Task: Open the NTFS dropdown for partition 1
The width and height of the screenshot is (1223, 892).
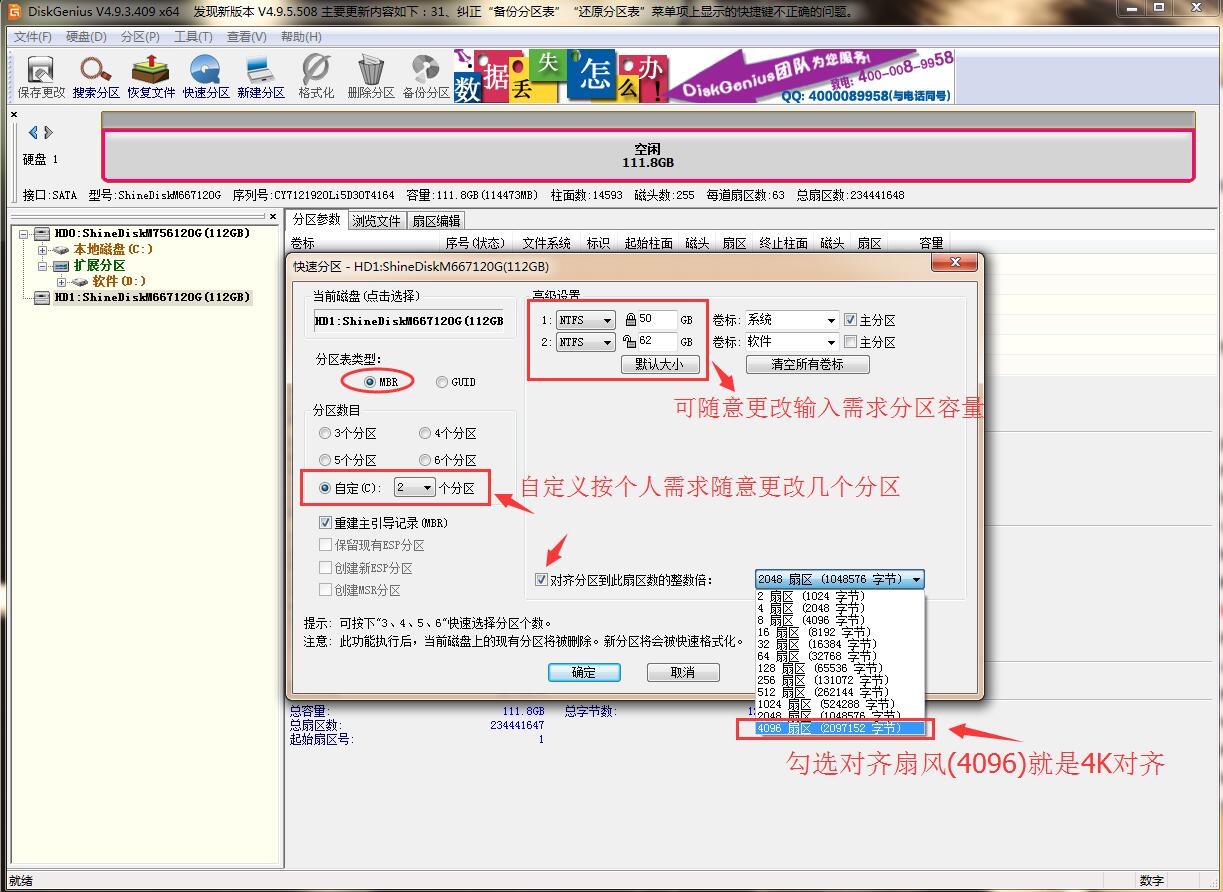Action: tap(585, 320)
